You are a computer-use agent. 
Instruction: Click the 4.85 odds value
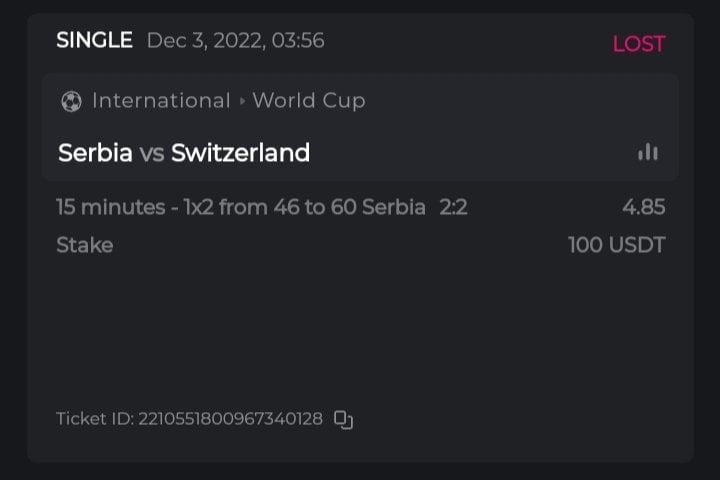pyautogui.click(x=643, y=208)
